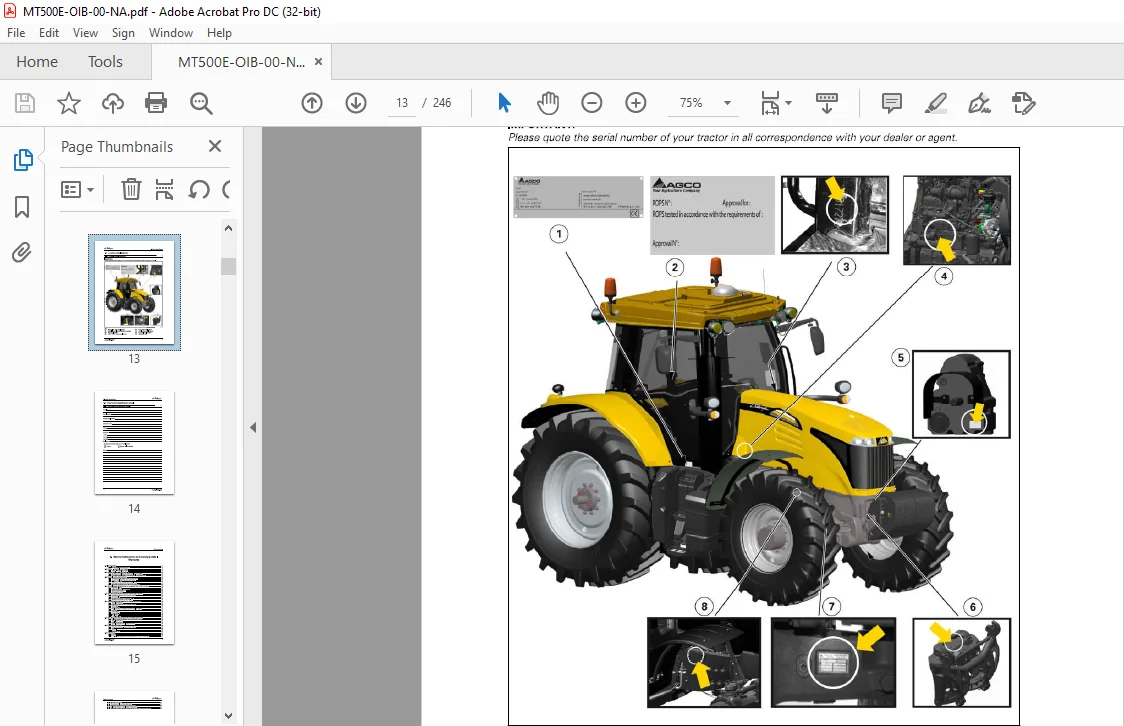Open the Page Thumbnails sidebar icon

click(x=23, y=160)
